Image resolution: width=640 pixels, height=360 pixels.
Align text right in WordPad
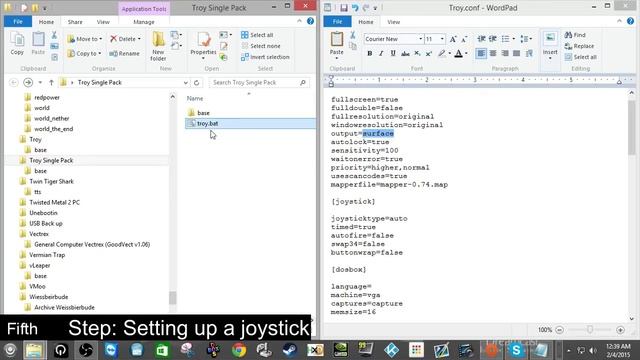[505, 53]
